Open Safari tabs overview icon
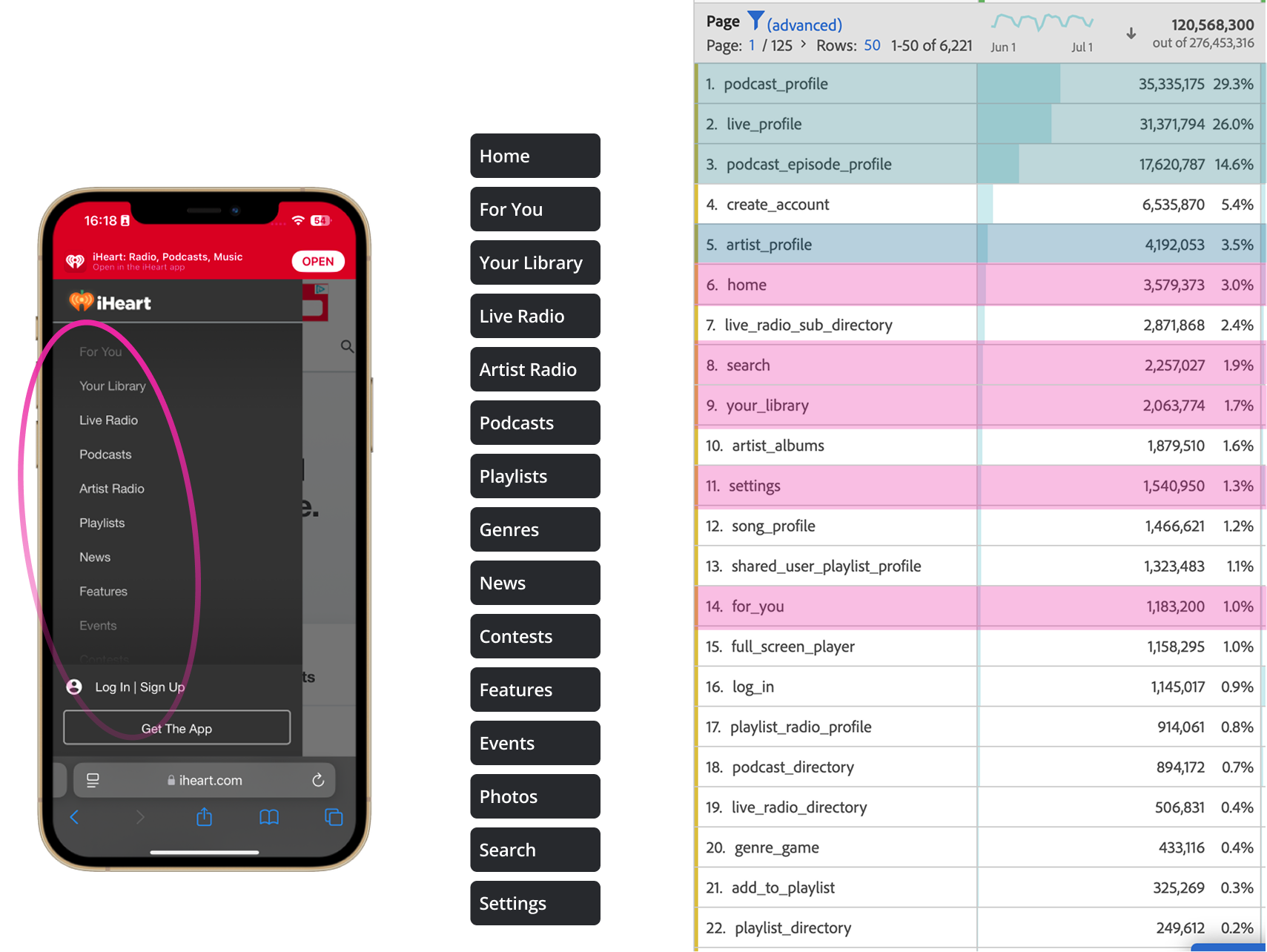The image size is (1267, 952). [x=334, y=817]
